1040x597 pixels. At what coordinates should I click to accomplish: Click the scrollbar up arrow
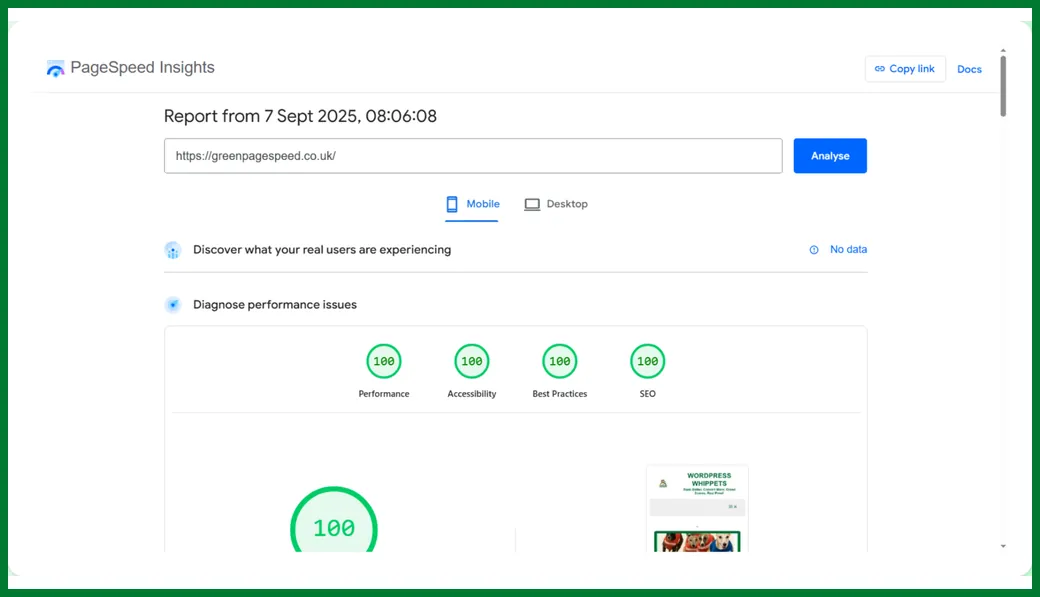(1003, 50)
